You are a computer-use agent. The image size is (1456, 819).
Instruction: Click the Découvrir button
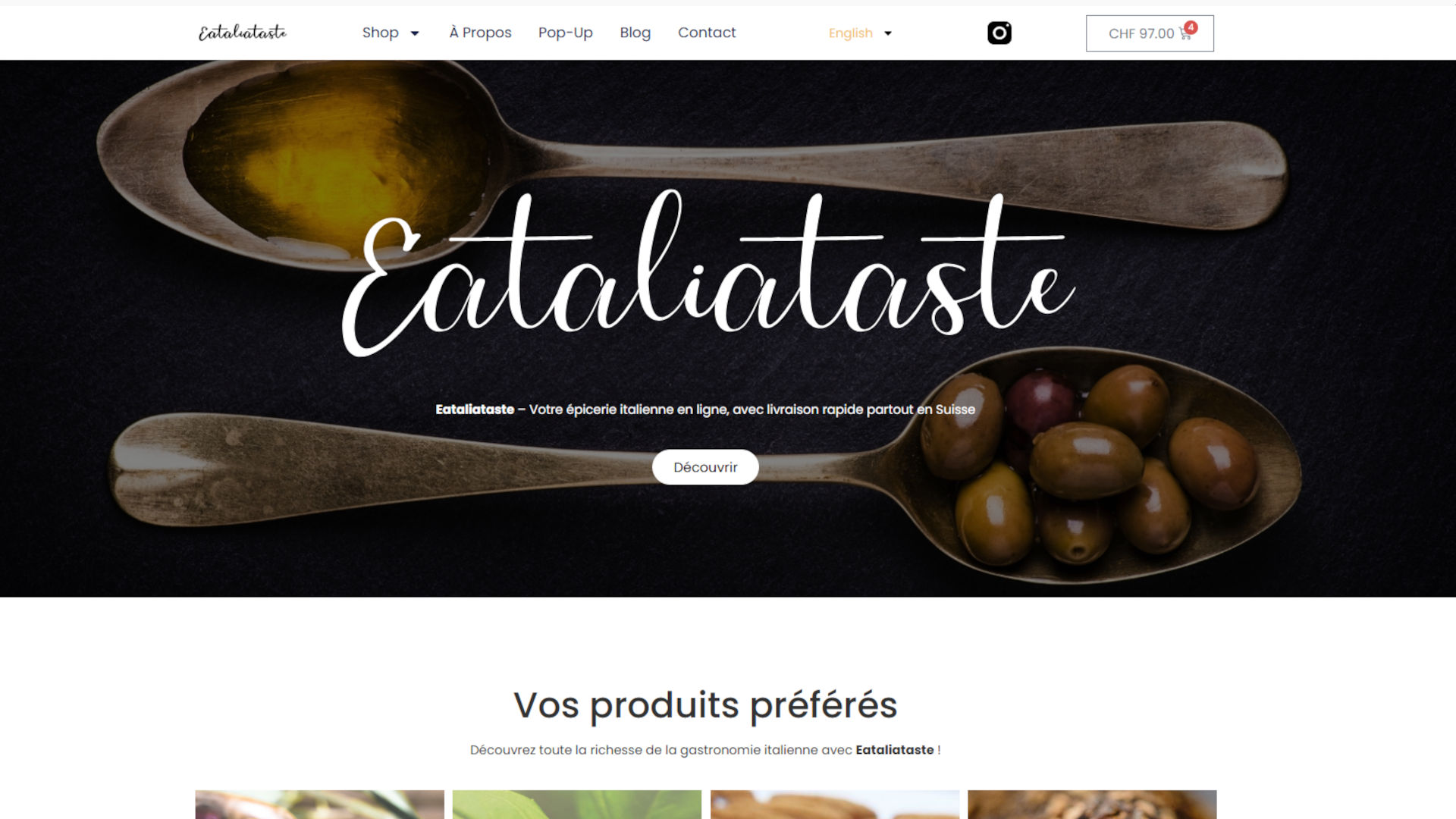(x=705, y=467)
